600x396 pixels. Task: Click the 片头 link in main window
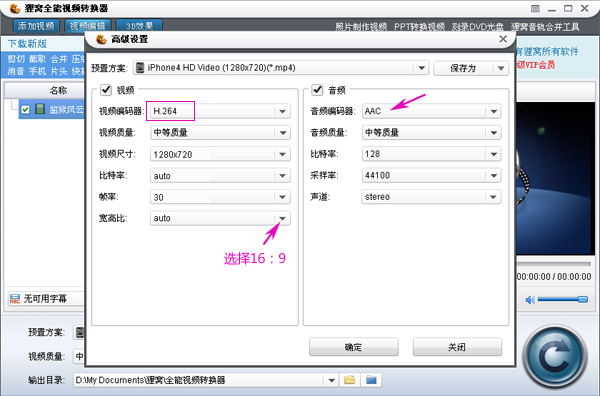coord(59,71)
